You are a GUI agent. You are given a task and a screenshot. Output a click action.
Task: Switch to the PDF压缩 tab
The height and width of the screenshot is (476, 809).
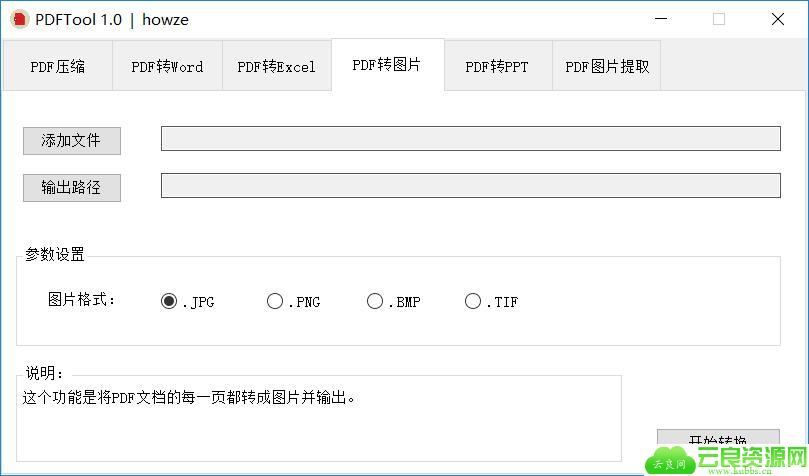(x=57, y=67)
